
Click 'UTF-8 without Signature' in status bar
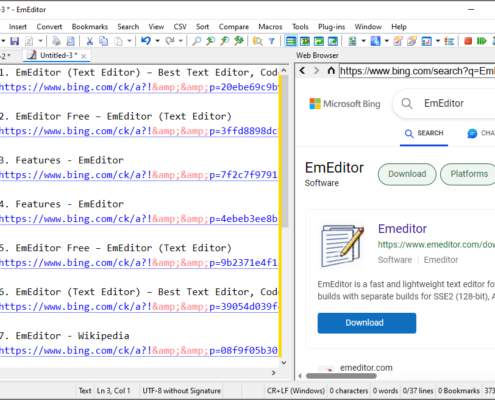(x=182, y=391)
